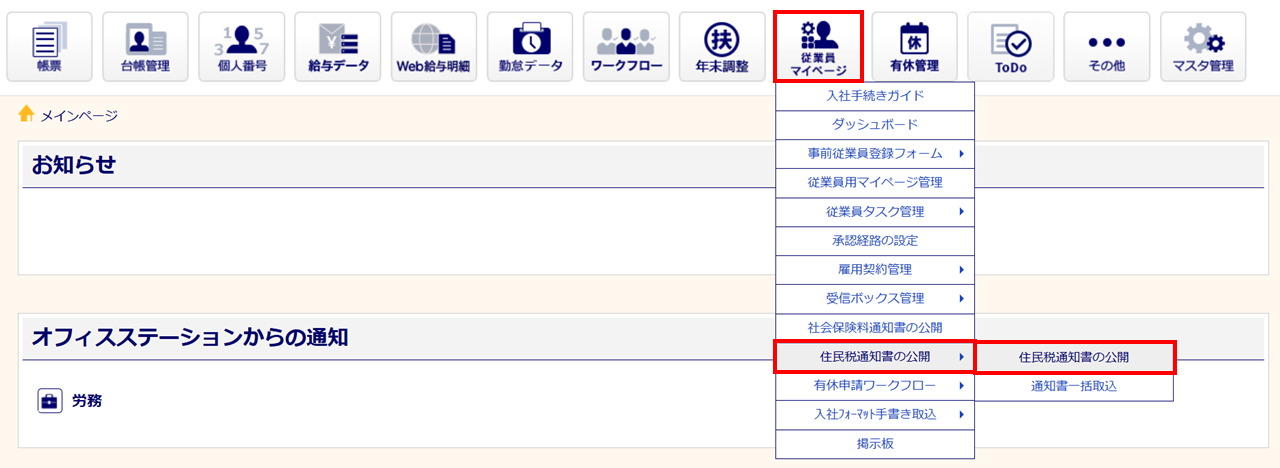Click the オフィスステーションからの通知 heading
The image size is (1280, 468).
(190, 337)
